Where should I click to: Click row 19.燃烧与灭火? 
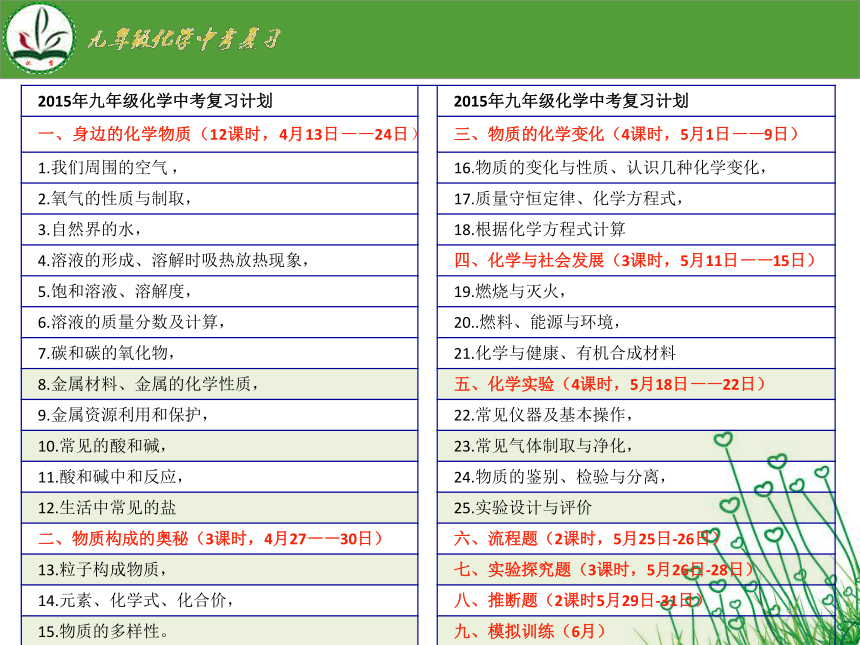[636, 291]
